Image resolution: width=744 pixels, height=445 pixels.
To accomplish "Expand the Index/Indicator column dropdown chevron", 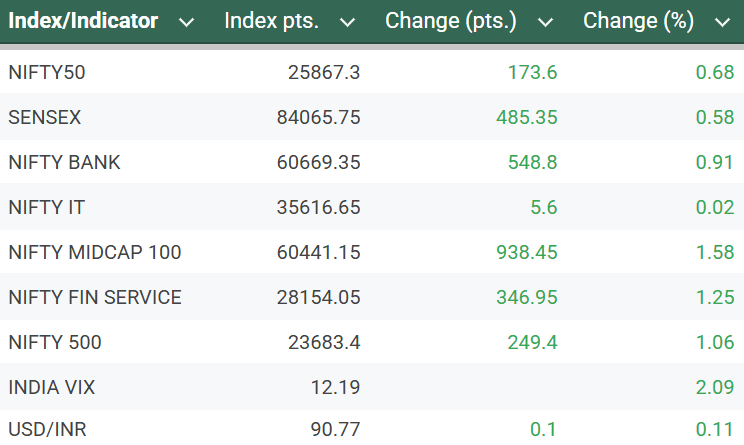I will coord(186,22).
